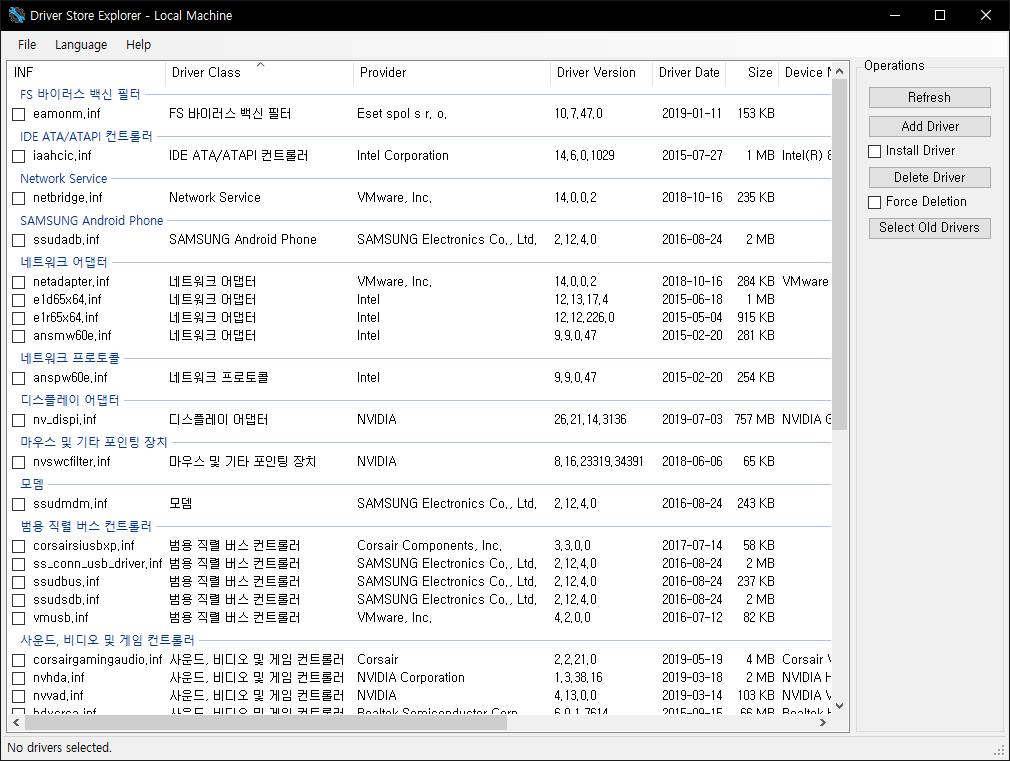This screenshot has width=1010, height=761.
Task: Select the anspw60e.inf row
Action: 421,378
